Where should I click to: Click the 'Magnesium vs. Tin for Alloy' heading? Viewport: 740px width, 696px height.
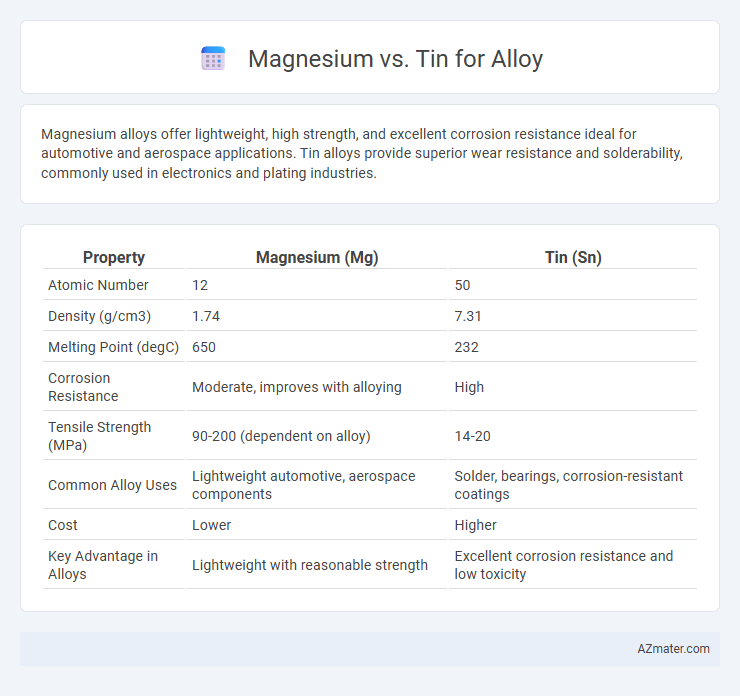(395, 59)
